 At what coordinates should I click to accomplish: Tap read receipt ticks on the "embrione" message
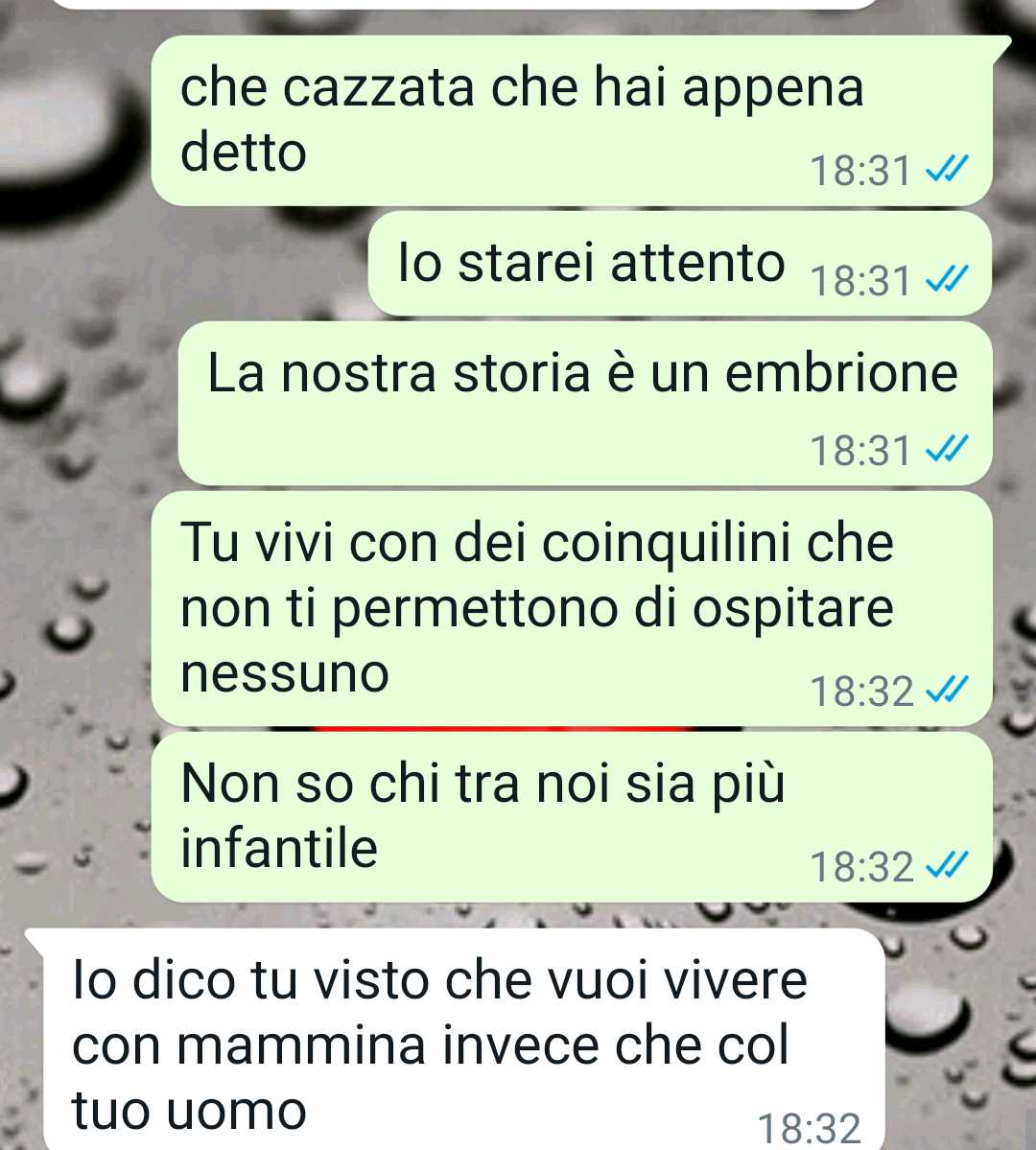pyautogui.click(x=947, y=449)
